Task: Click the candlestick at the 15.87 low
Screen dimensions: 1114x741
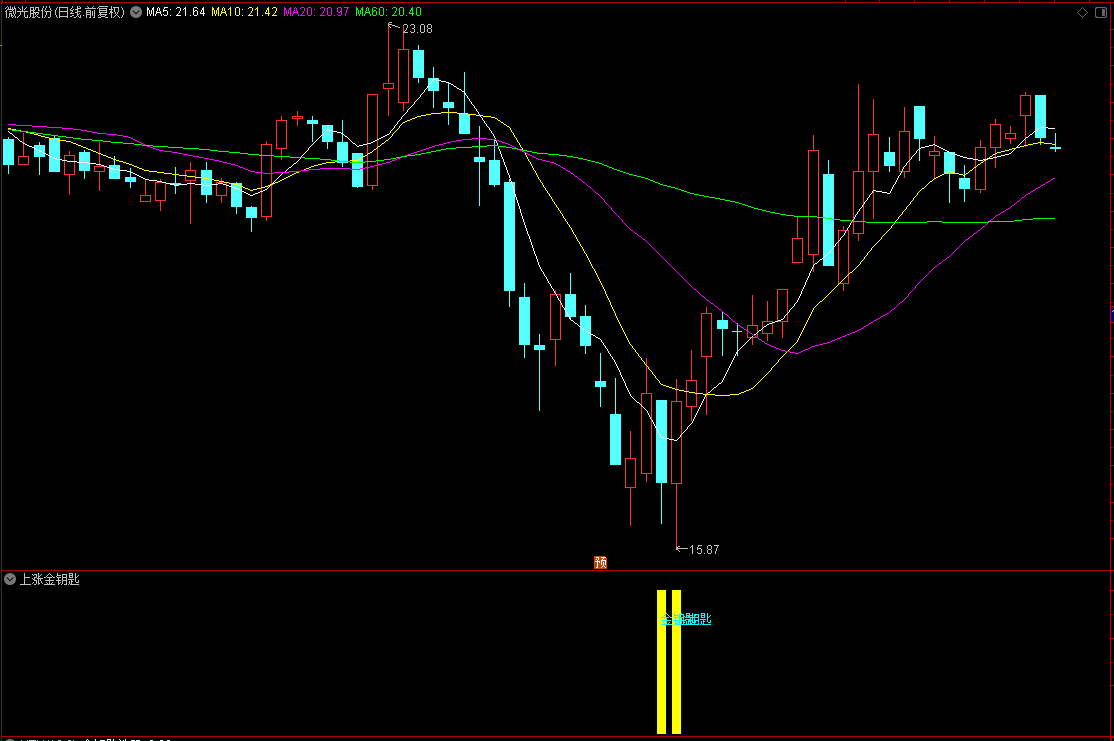Action: pos(676,442)
